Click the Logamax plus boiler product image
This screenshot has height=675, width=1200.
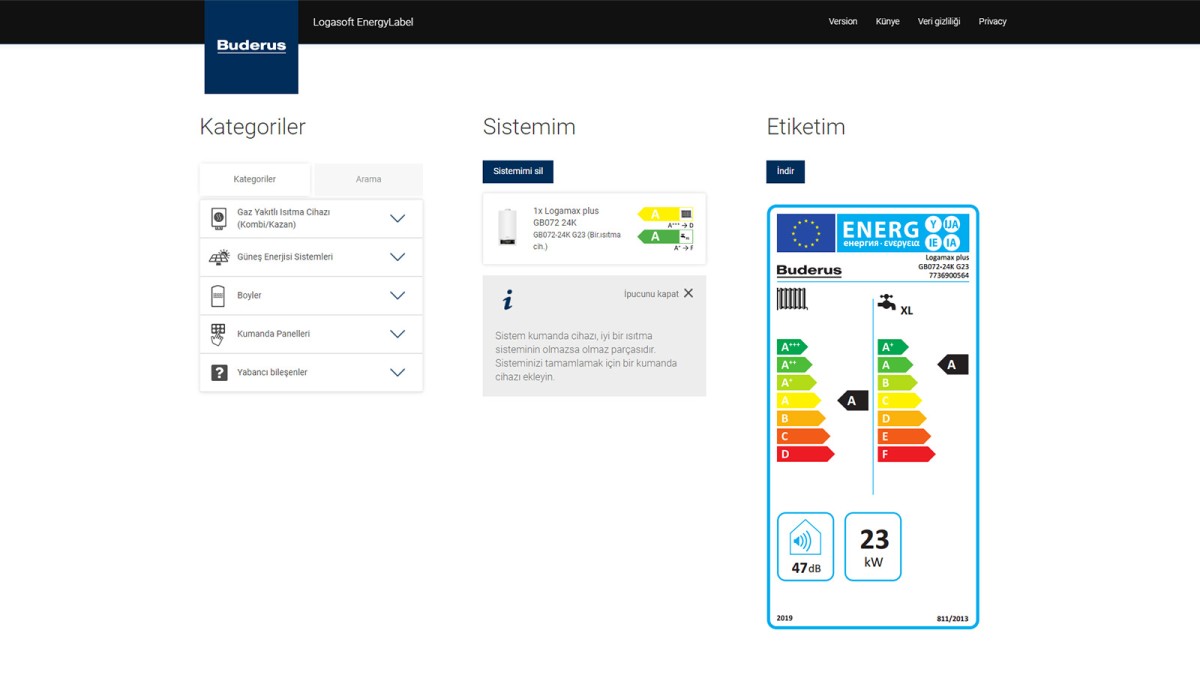[x=508, y=228]
